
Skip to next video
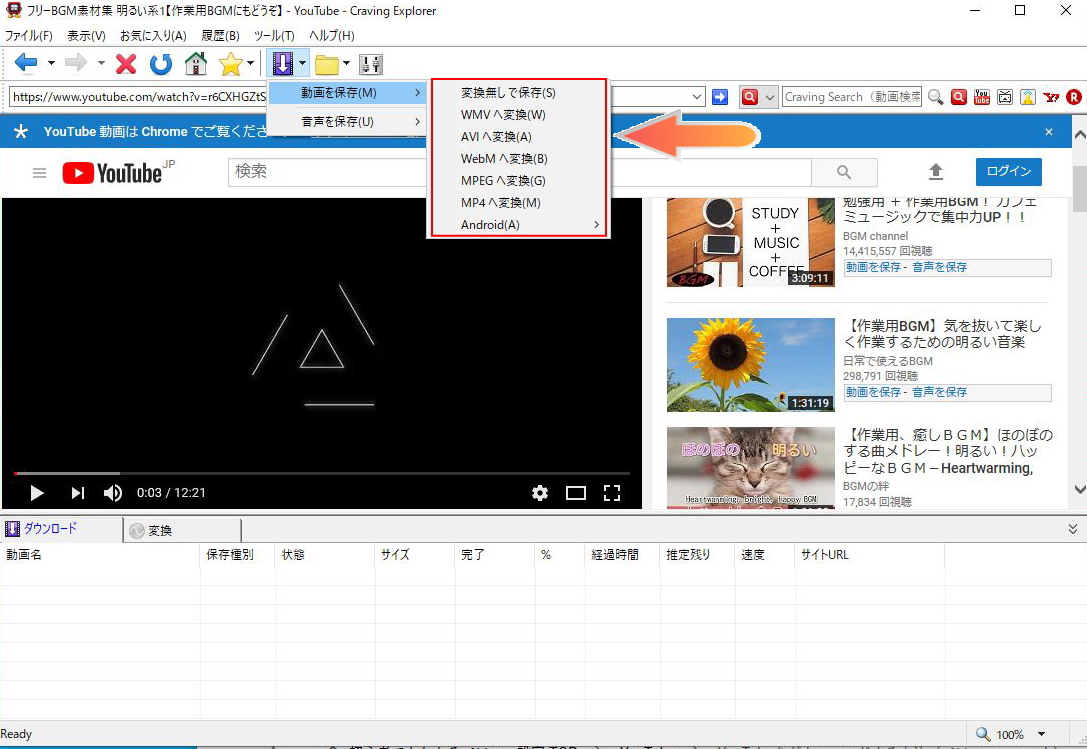78,493
